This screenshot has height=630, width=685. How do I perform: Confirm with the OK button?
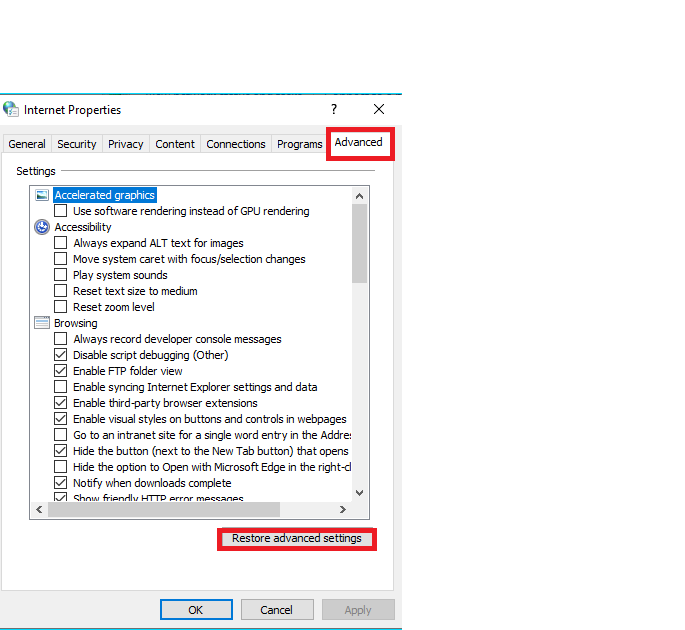196,610
